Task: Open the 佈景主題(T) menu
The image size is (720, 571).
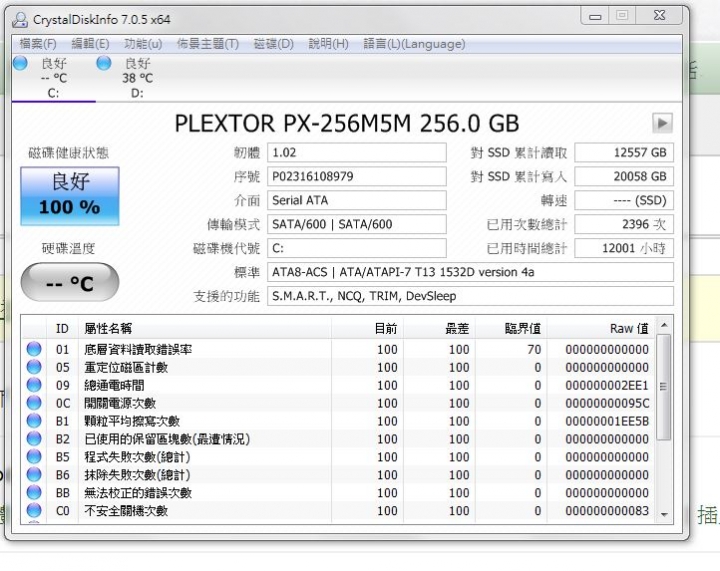Action: 208,44
